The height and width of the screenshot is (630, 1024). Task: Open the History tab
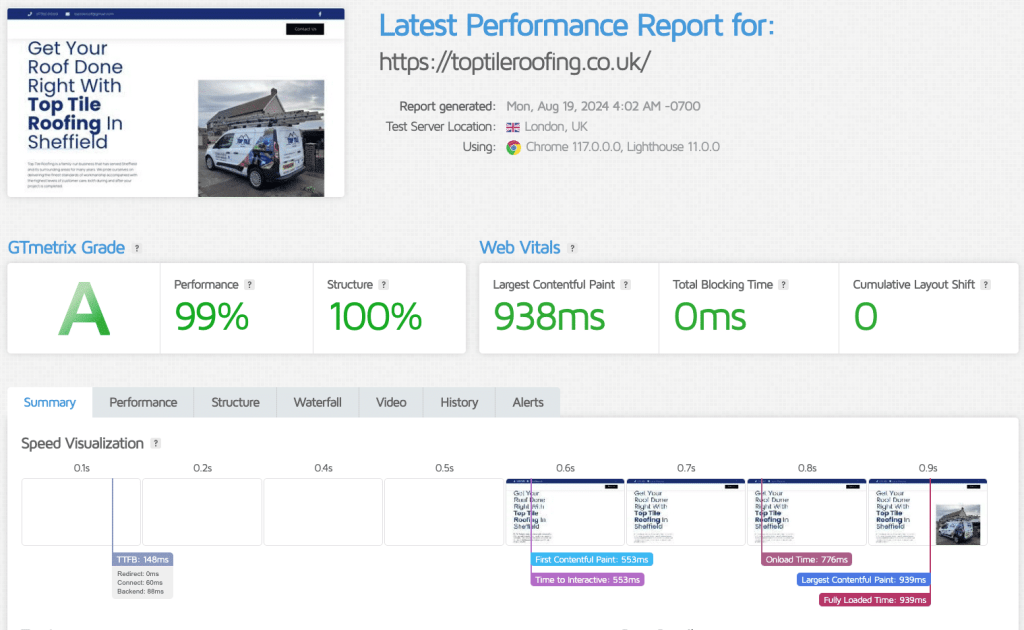tap(459, 402)
